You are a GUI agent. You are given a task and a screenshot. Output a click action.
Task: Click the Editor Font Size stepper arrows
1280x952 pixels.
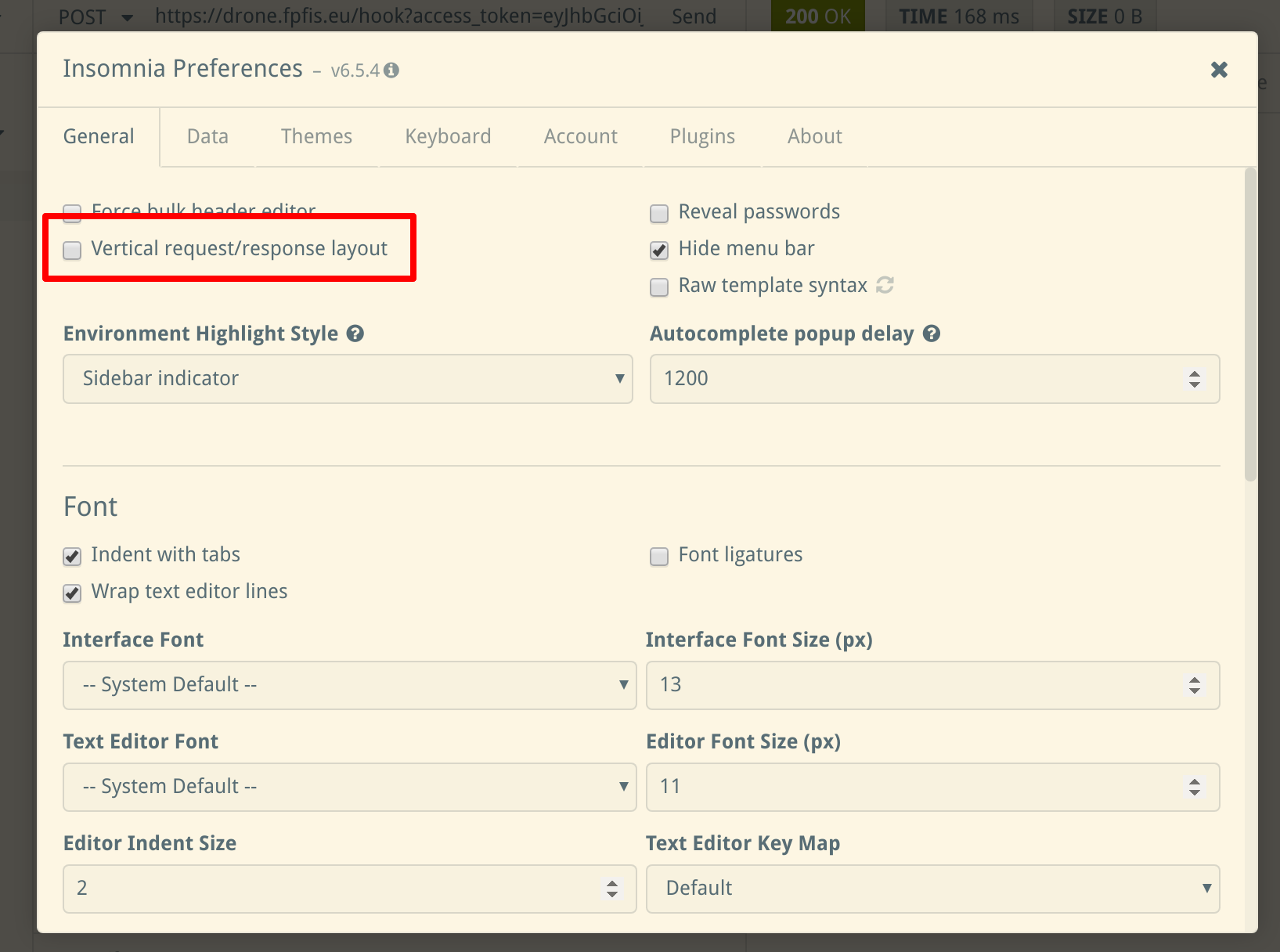(x=1195, y=787)
